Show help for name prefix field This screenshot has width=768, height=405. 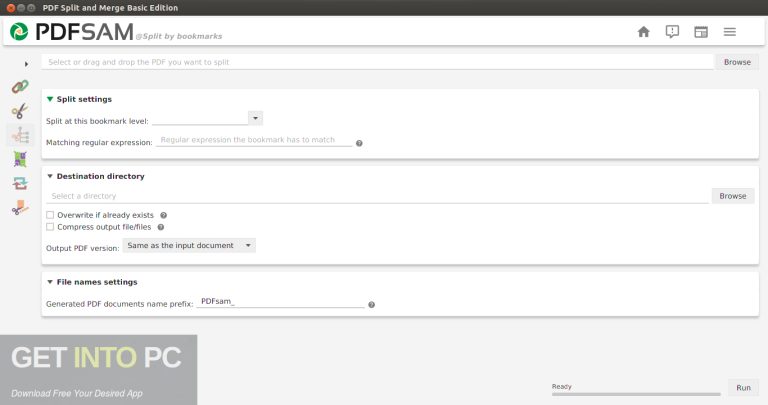click(371, 305)
